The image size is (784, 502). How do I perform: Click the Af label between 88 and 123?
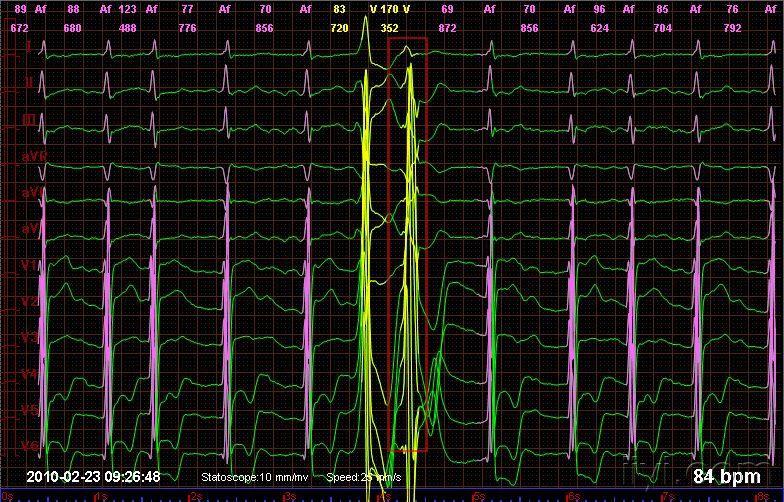(x=105, y=9)
